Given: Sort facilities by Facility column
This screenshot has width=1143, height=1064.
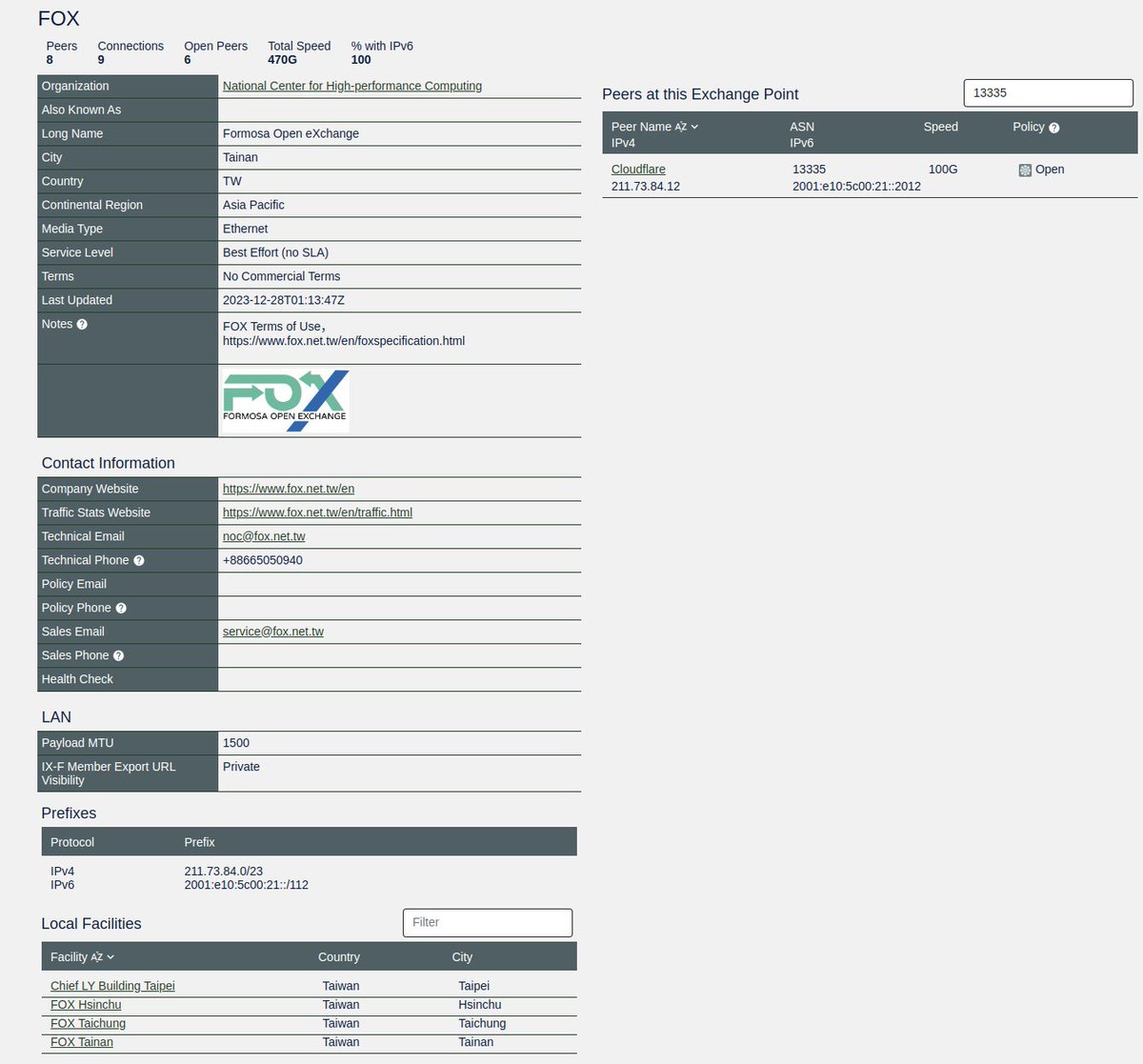Looking at the screenshot, I should tap(82, 957).
